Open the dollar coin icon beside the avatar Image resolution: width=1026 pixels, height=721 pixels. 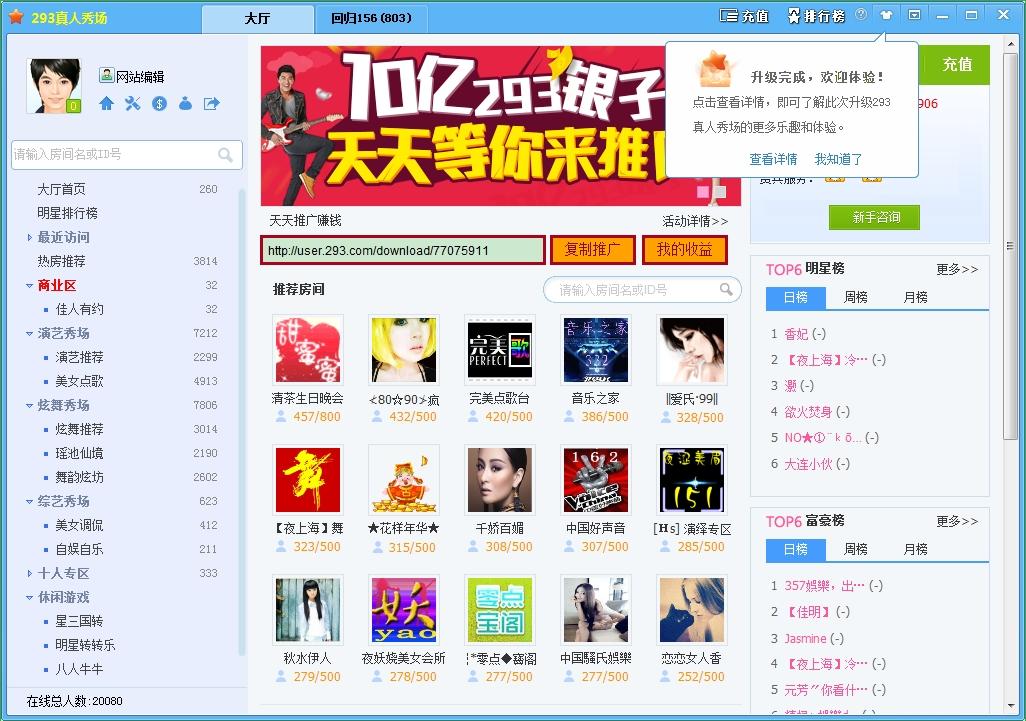159,102
